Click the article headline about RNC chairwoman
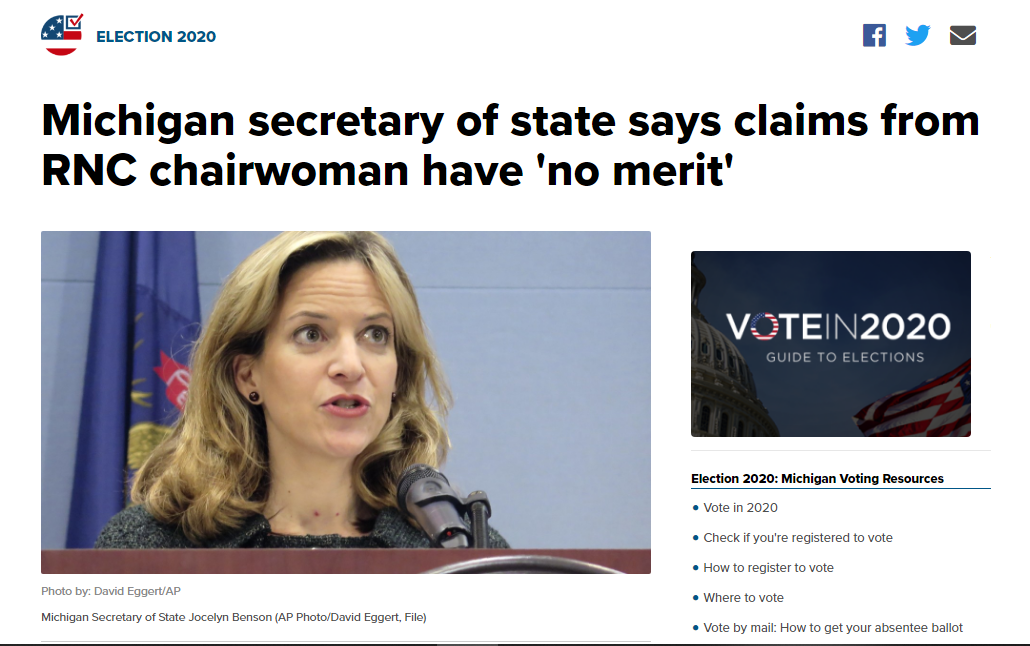Screen dimensions: 1030x646 click(510, 145)
